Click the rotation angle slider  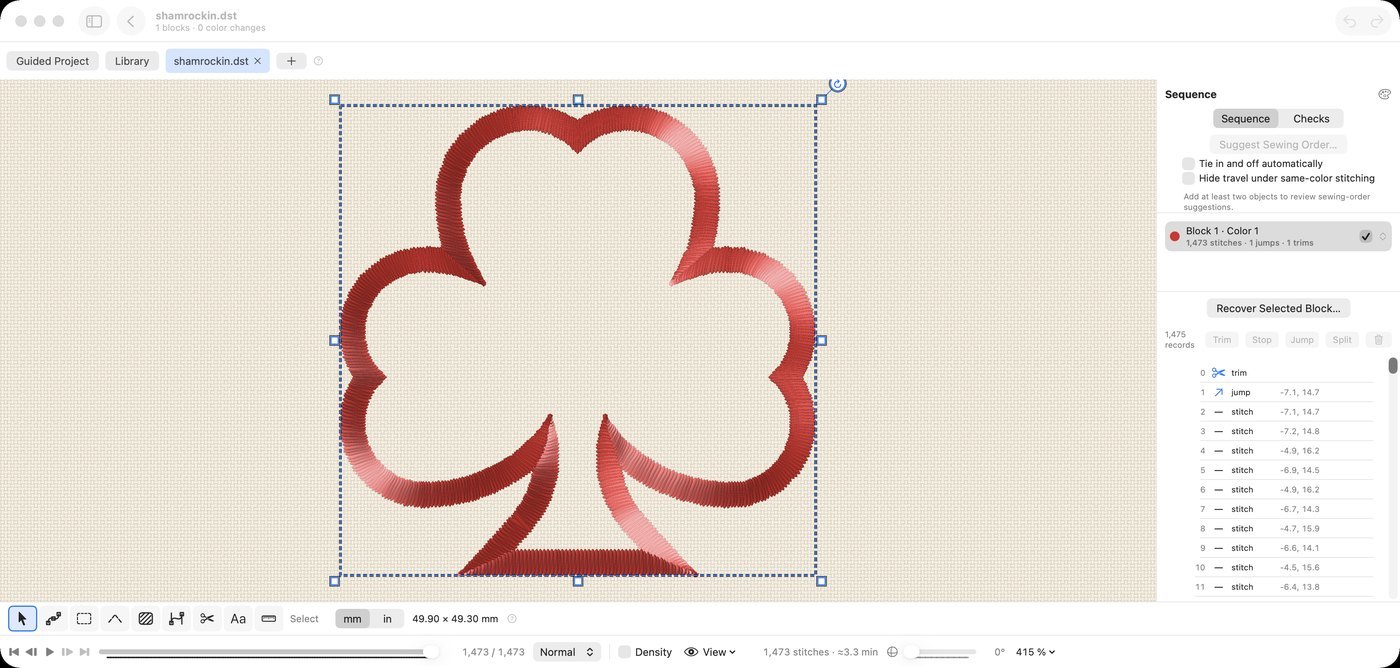point(939,652)
